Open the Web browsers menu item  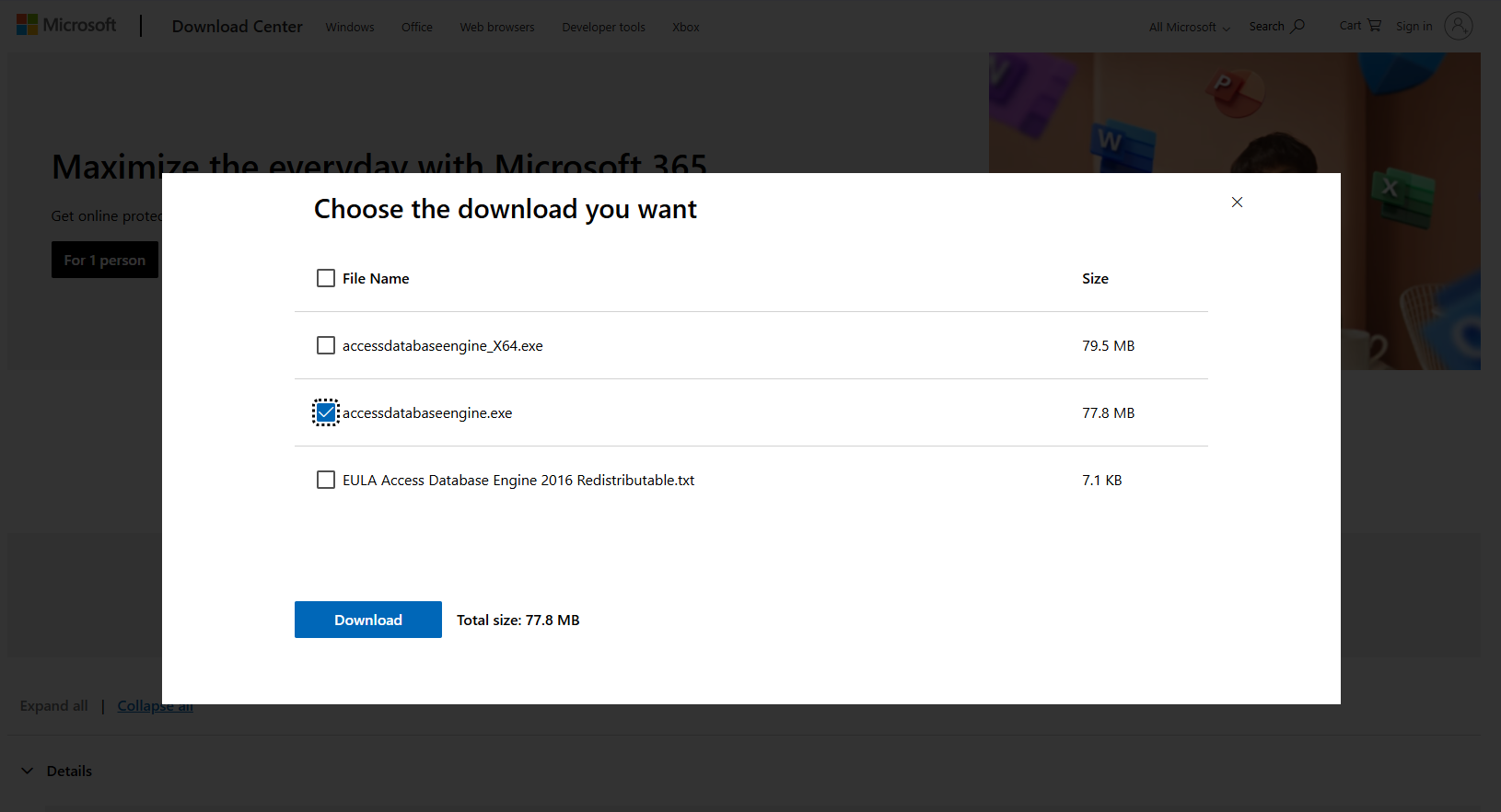tap(497, 27)
